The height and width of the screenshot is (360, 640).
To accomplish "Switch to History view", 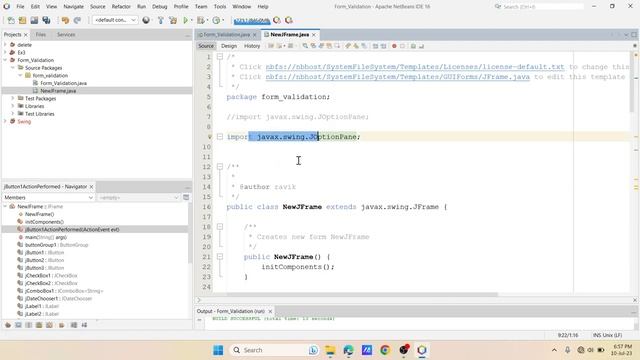I will 252,46.
